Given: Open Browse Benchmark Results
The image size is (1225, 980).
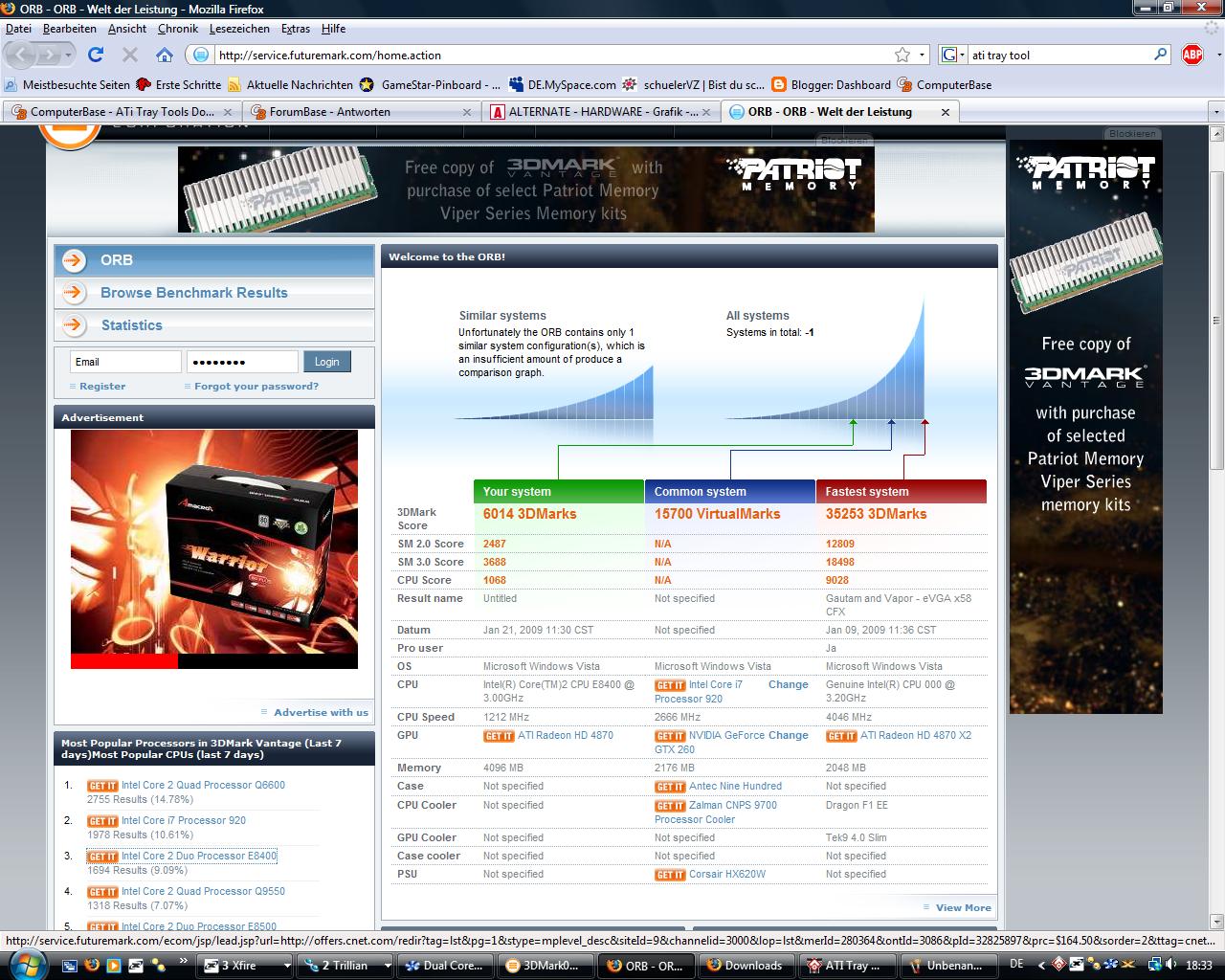Looking at the screenshot, I should (x=214, y=293).
